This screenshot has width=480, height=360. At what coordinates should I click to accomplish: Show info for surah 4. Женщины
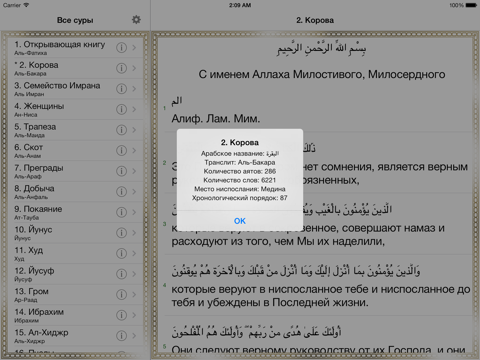(x=121, y=109)
